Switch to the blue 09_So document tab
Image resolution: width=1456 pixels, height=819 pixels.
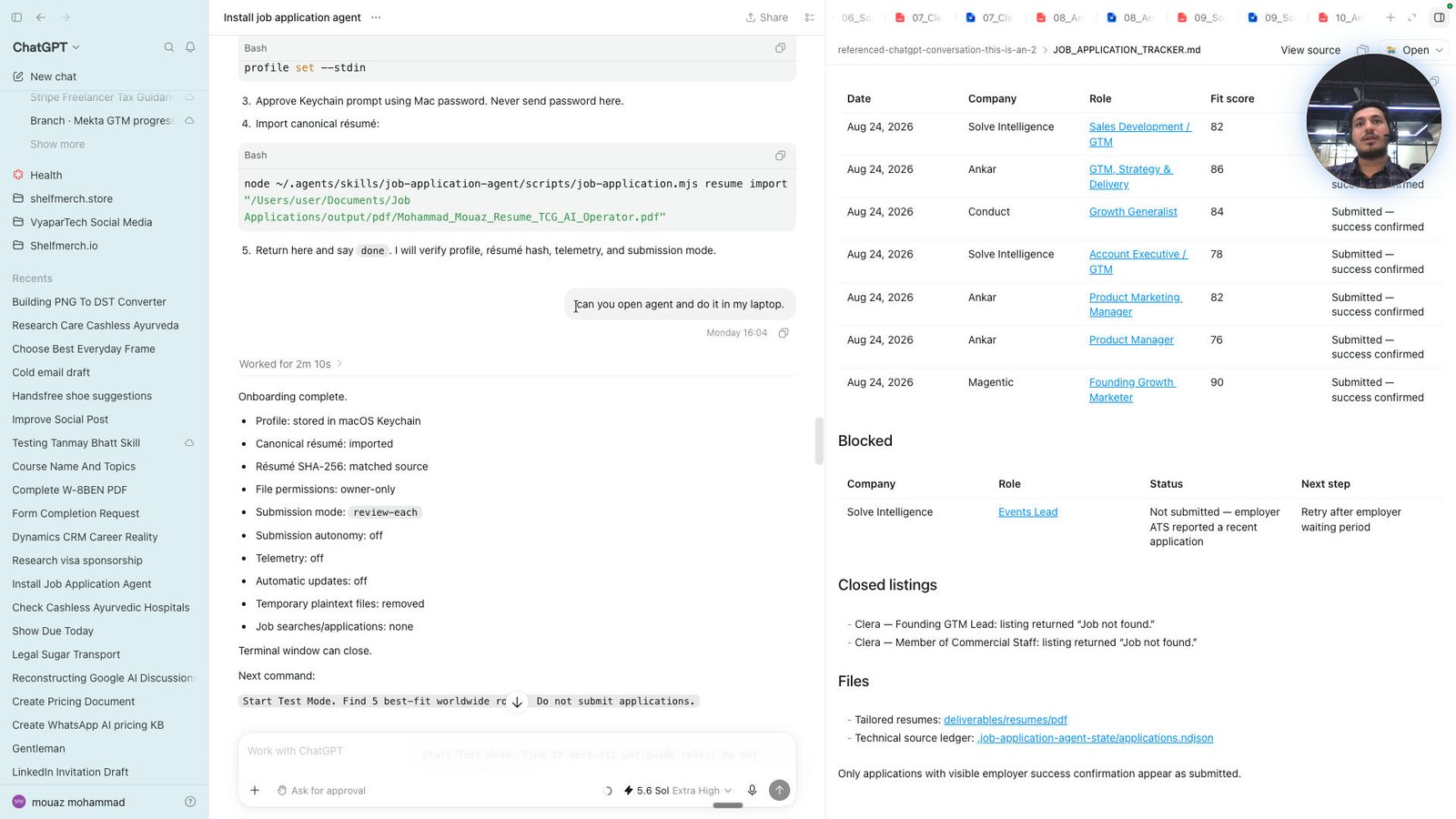point(1271,17)
